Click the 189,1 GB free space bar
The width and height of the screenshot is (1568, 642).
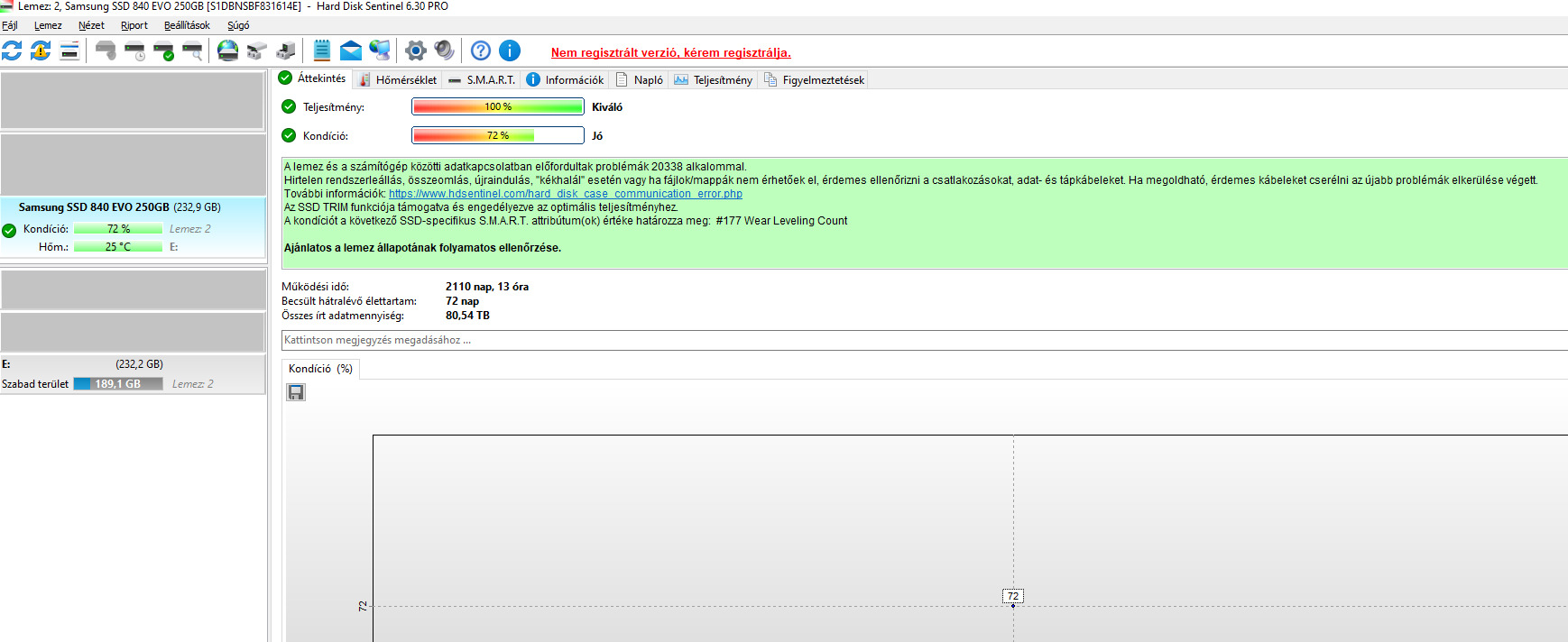[x=118, y=384]
